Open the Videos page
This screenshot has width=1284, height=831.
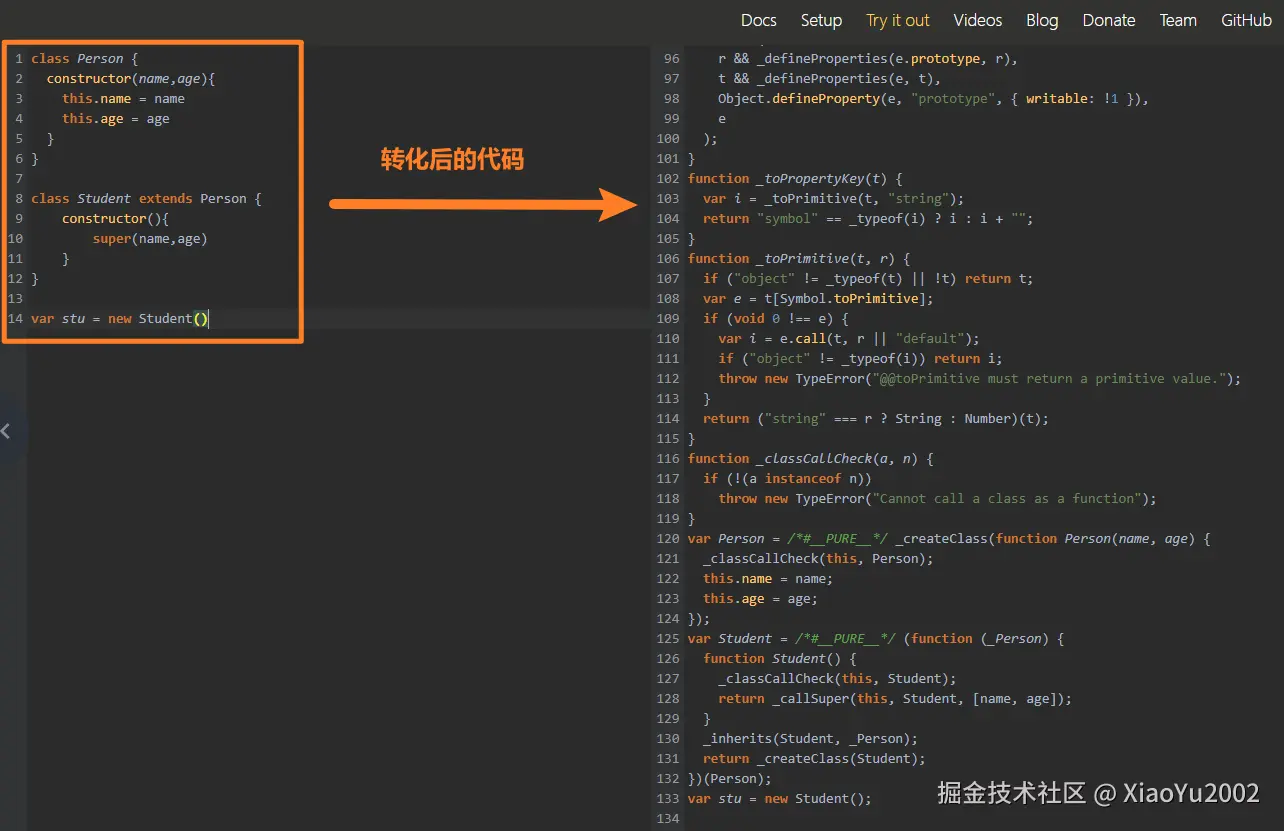977,20
